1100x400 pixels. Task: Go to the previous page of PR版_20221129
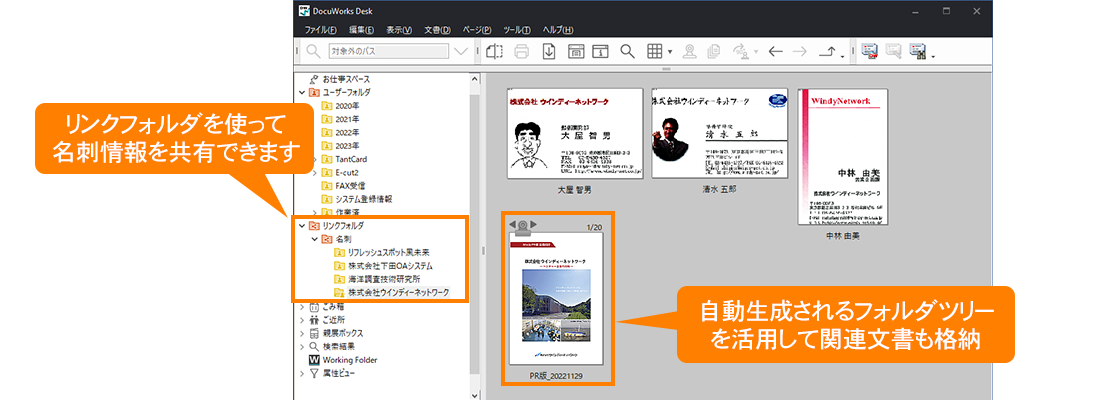512,225
